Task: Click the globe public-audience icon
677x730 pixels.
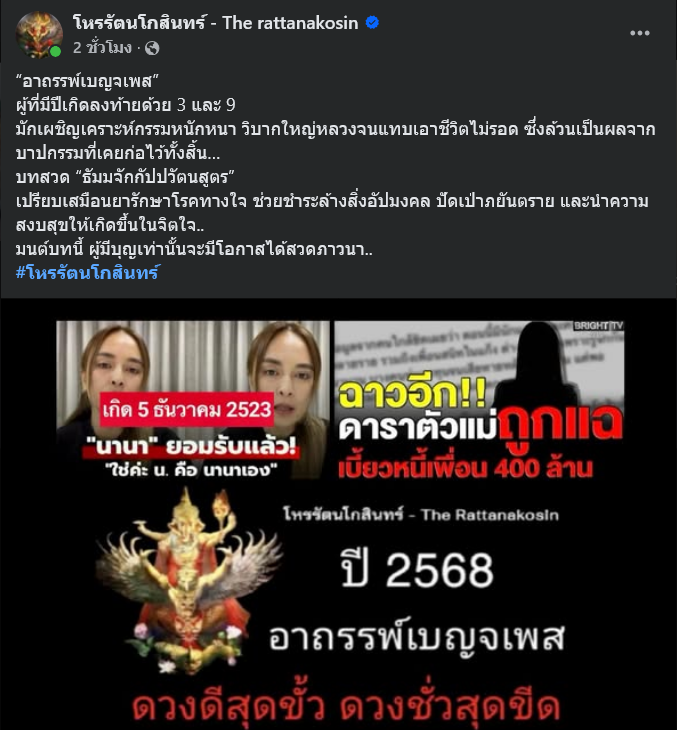Action: (152, 48)
